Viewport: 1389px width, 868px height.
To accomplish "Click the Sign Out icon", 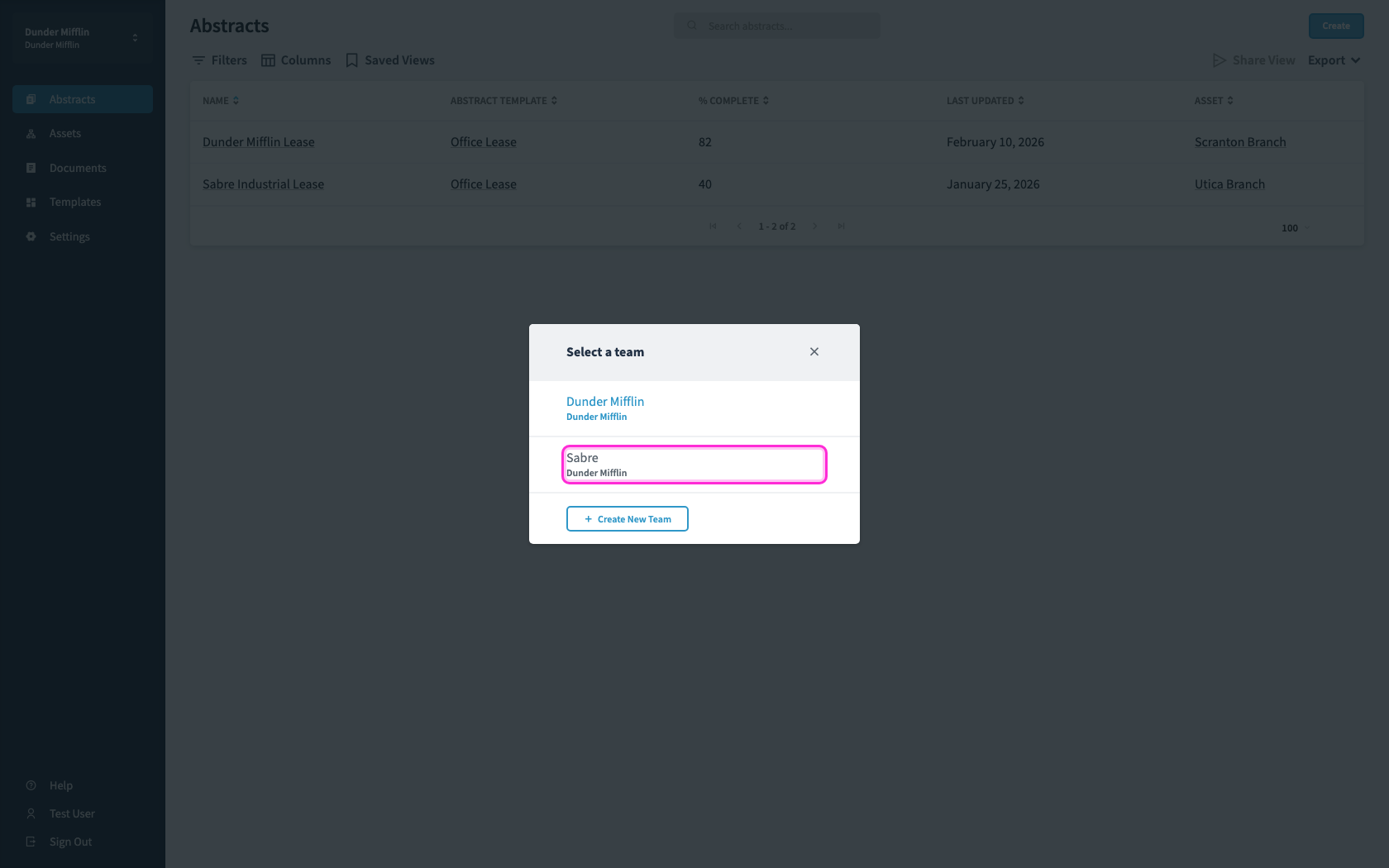I will pyautogui.click(x=31, y=842).
